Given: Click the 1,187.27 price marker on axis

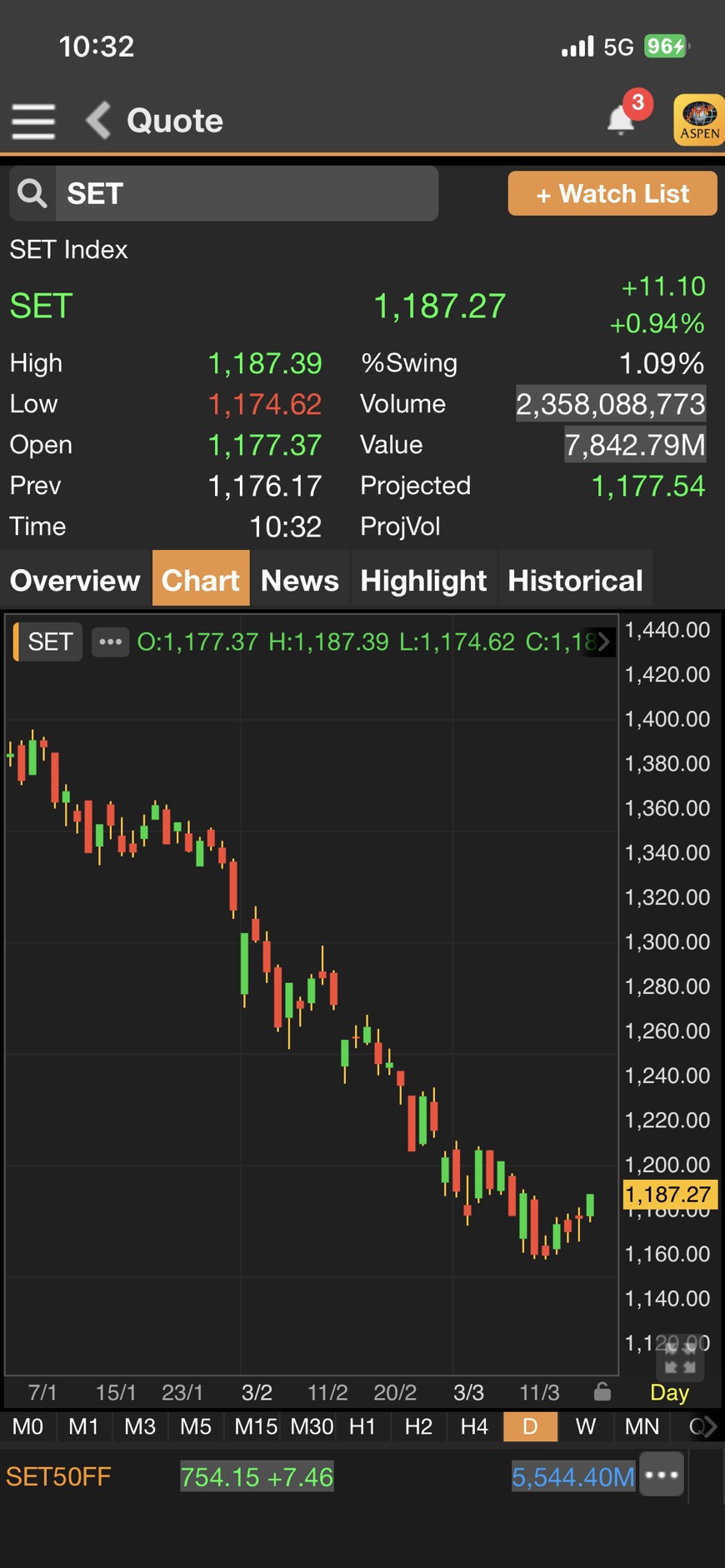Looking at the screenshot, I should coord(669,1195).
